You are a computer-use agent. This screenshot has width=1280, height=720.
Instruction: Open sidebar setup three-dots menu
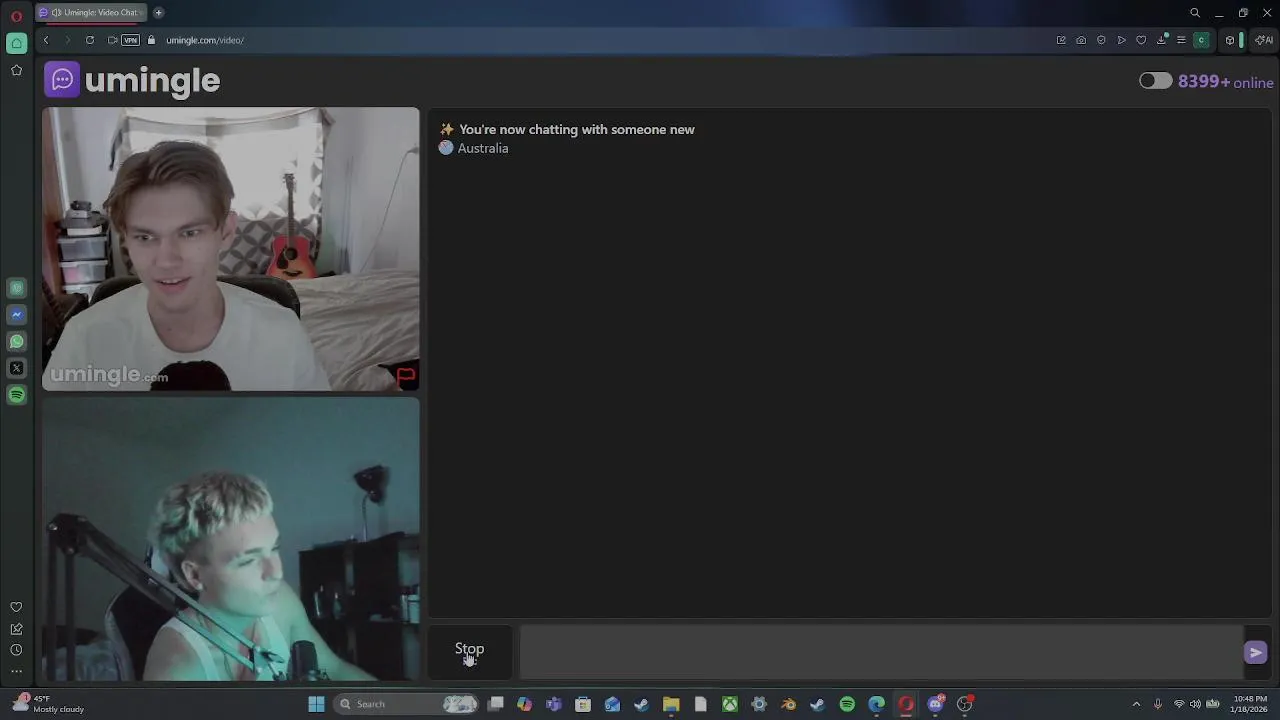pos(16,671)
